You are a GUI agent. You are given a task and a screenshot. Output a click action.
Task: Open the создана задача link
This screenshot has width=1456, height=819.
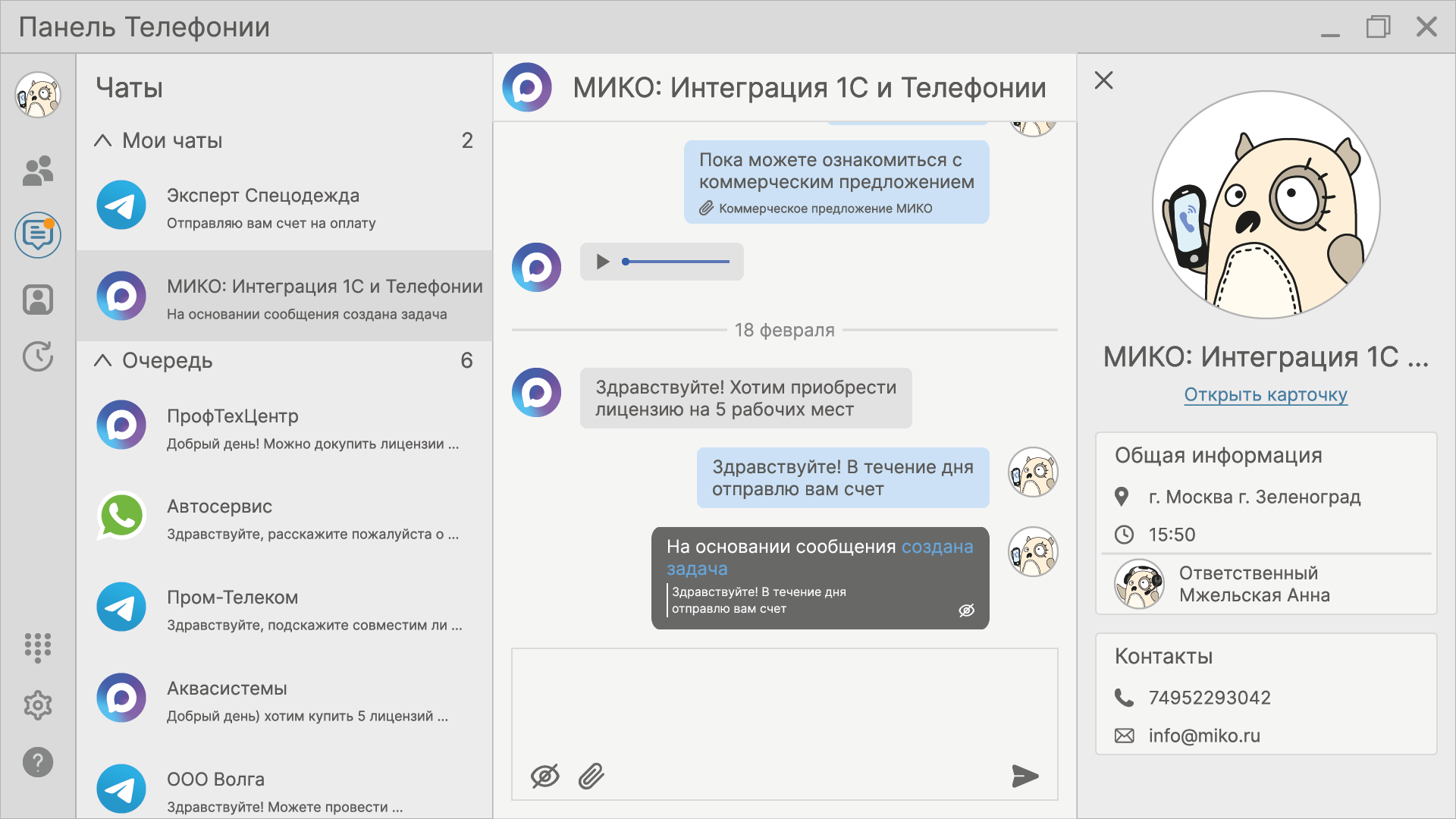coord(936,547)
